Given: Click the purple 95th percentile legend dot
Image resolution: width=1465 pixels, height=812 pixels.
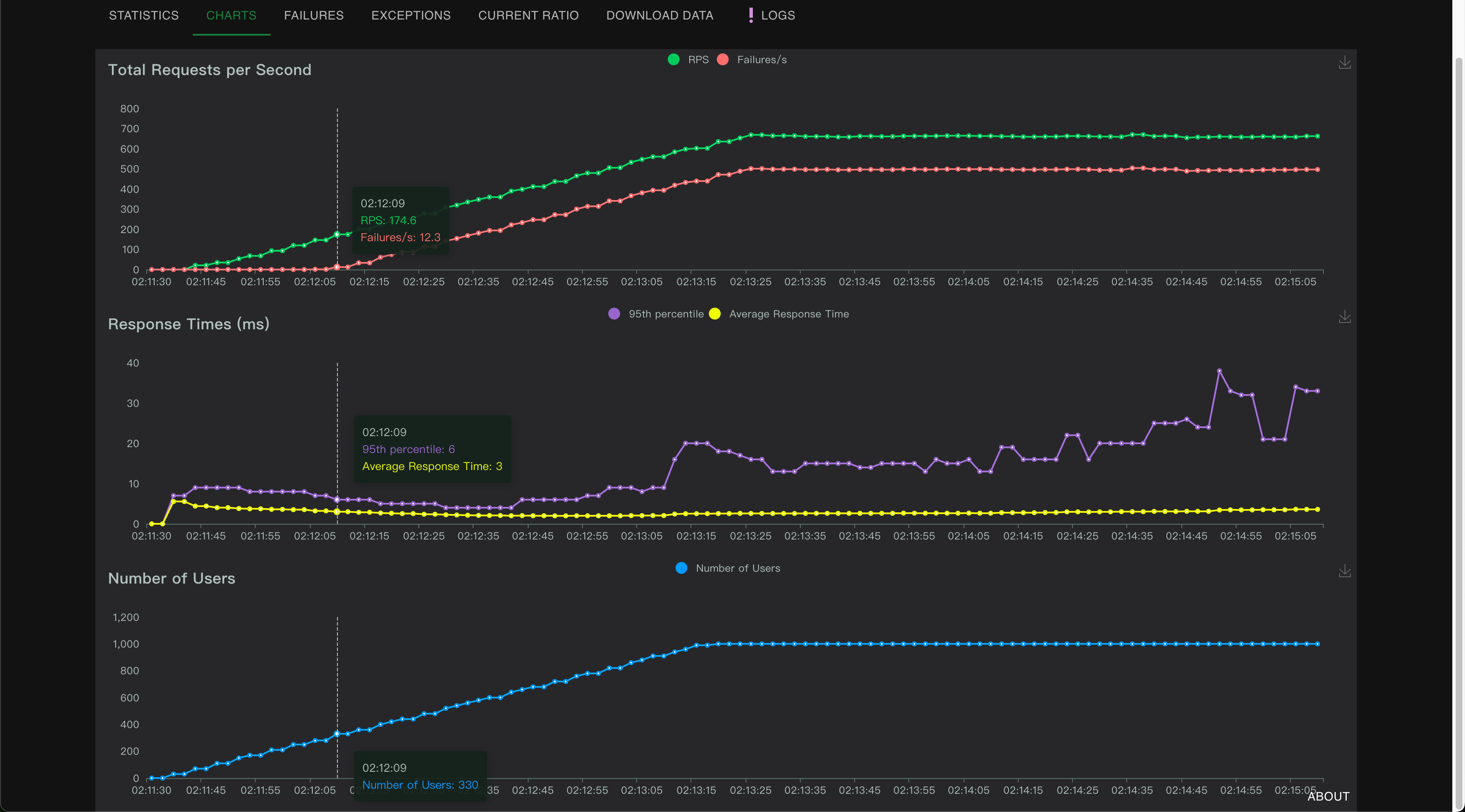Looking at the screenshot, I should pos(614,314).
